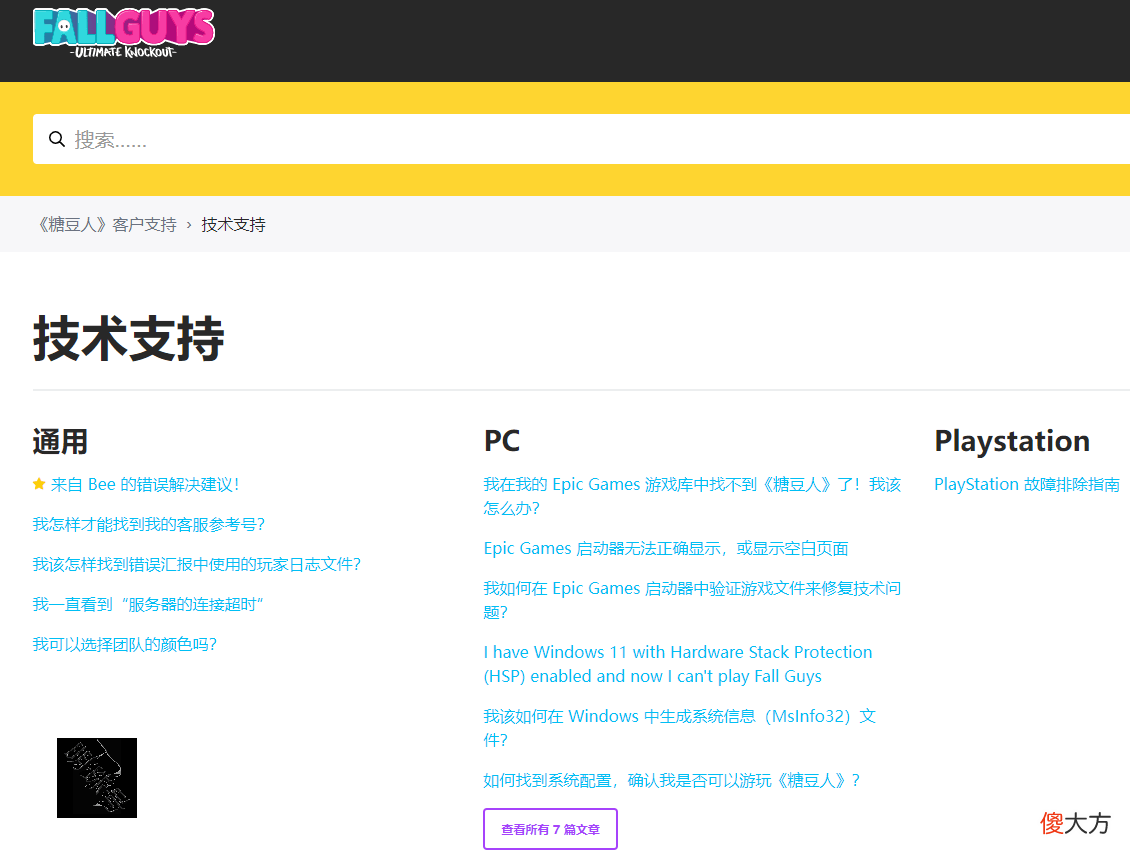Open 服务器的连接超时 article link

coord(148,605)
